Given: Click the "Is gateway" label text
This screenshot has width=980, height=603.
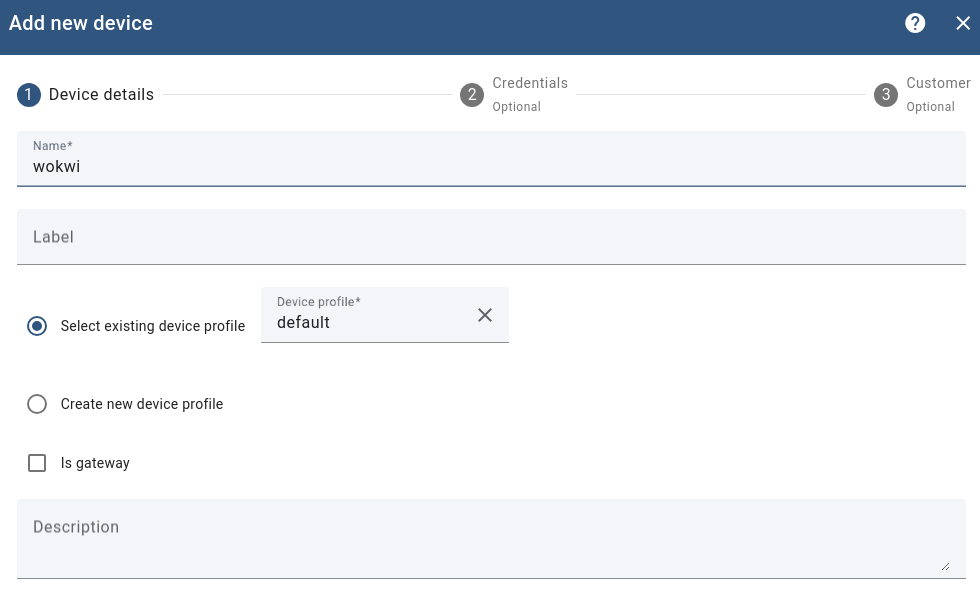Looking at the screenshot, I should click(x=95, y=463).
